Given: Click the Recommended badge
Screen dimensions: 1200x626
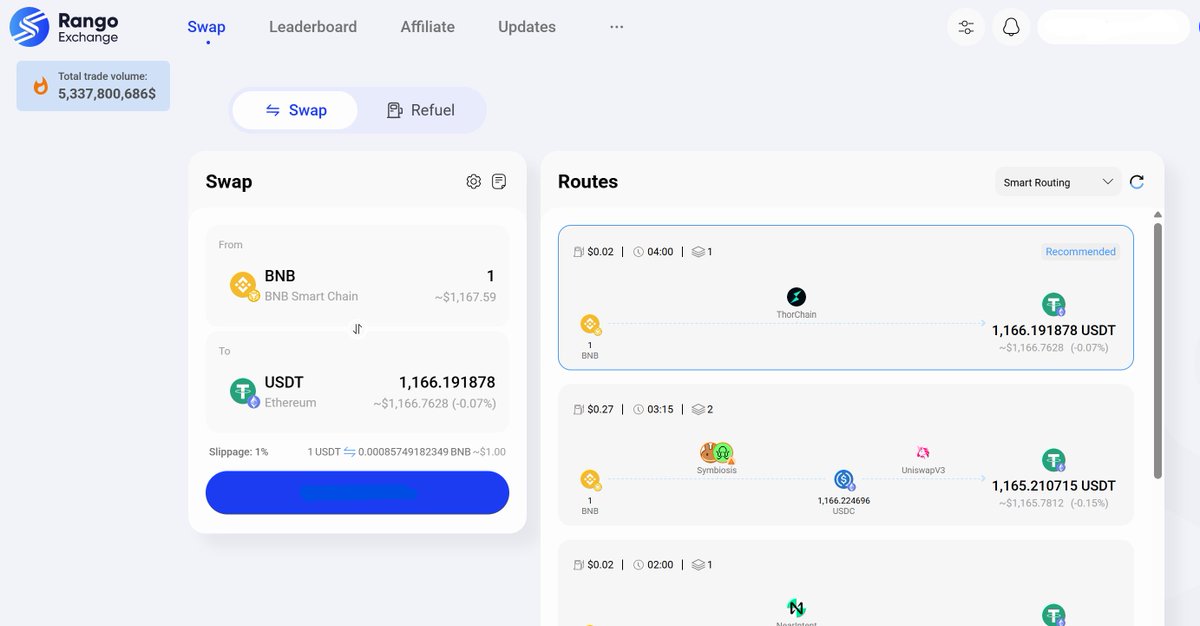Looking at the screenshot, I should coord(1080,252).
